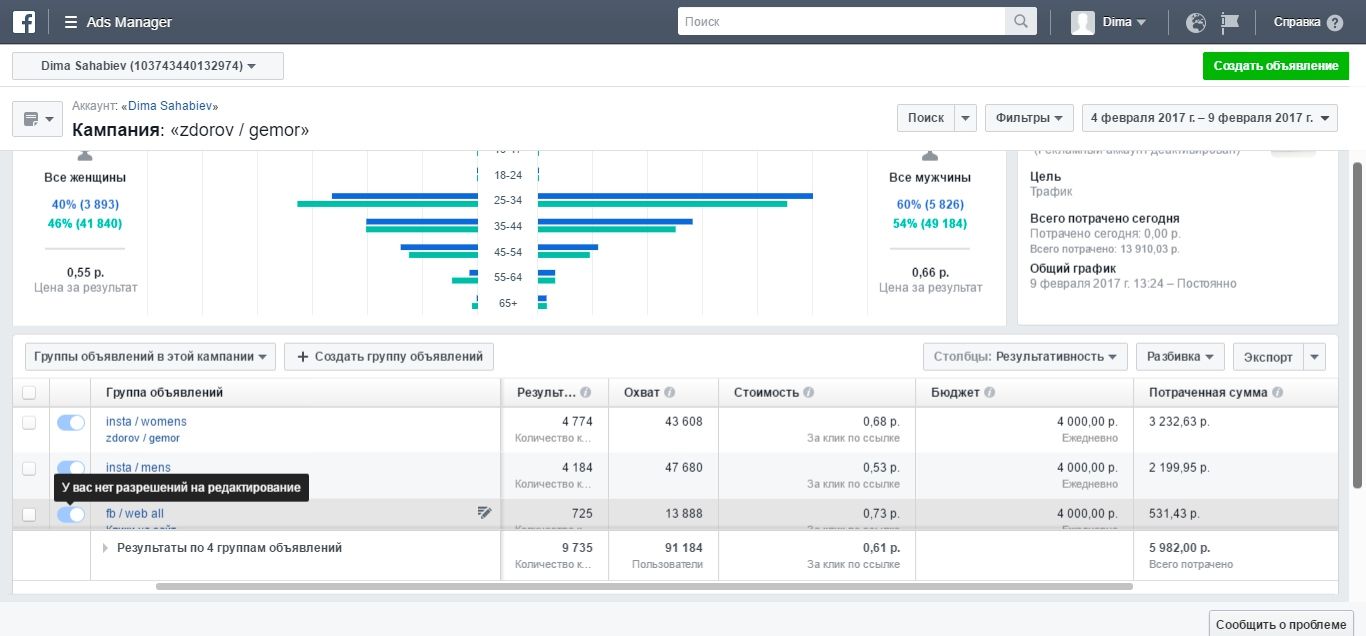1366x636 pixels.
Task: Click the women audience silhouette icon
Action: pos(86,155)
